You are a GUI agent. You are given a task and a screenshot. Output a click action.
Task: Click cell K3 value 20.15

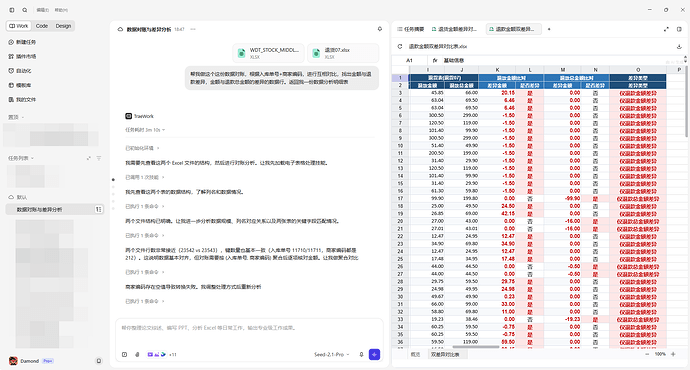click(x=497, y=93)
